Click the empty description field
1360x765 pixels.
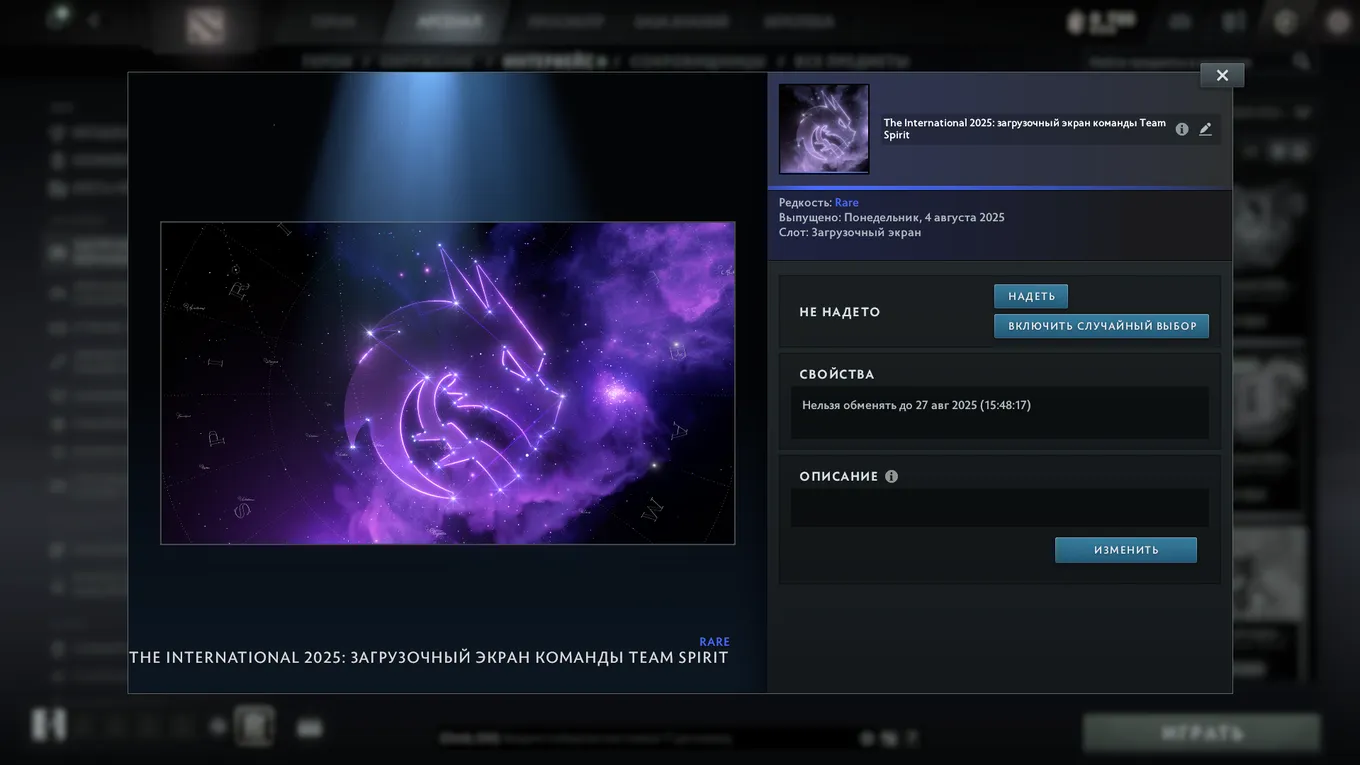1000,508
